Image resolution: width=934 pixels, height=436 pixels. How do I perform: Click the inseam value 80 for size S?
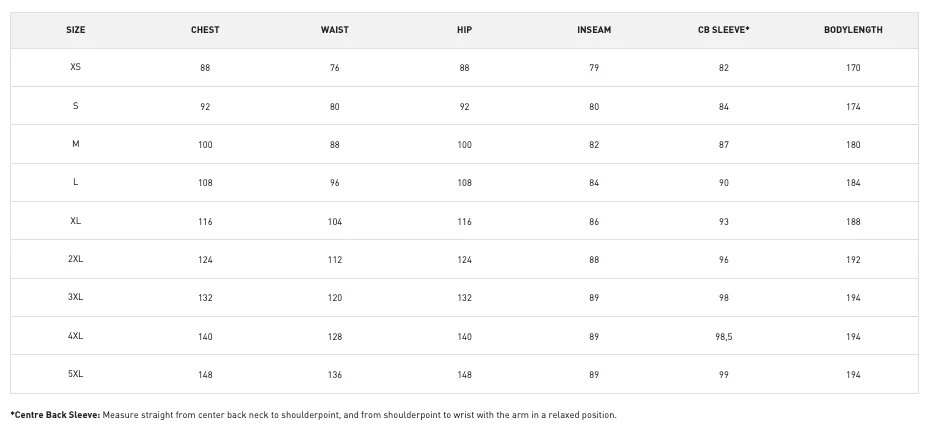[594, 107]
